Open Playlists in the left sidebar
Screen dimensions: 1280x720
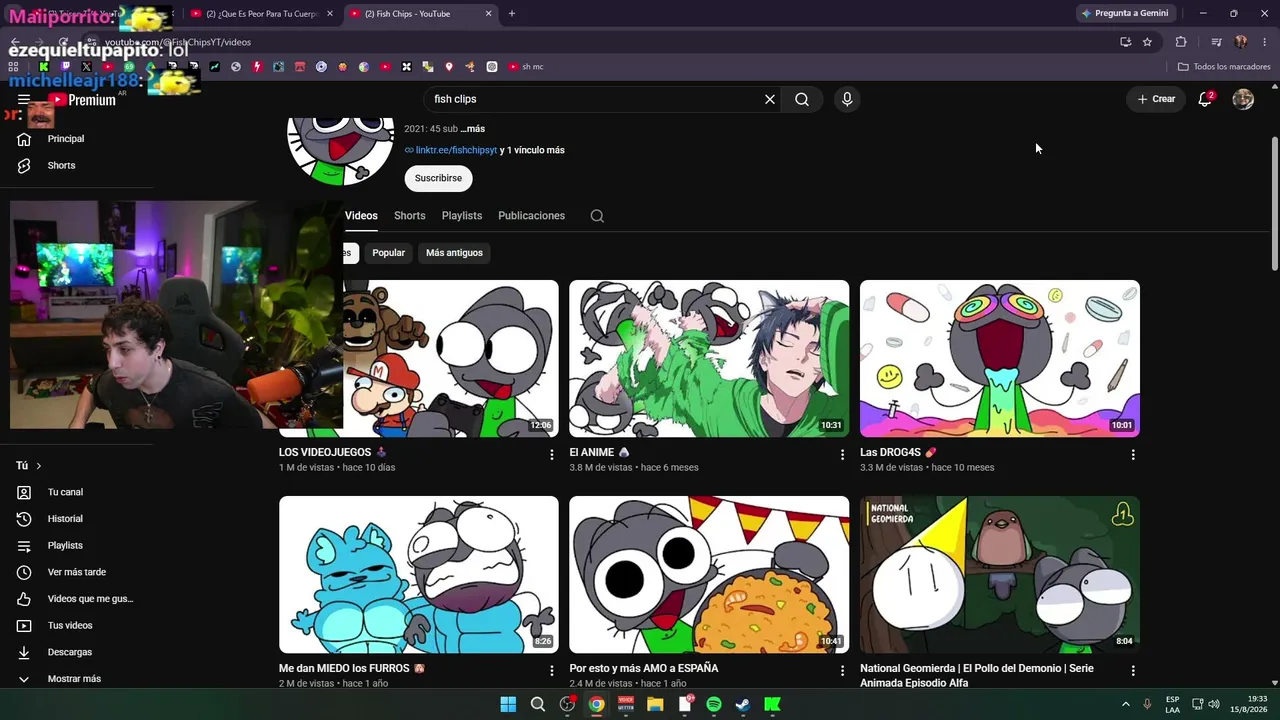[x=66, y=546]
